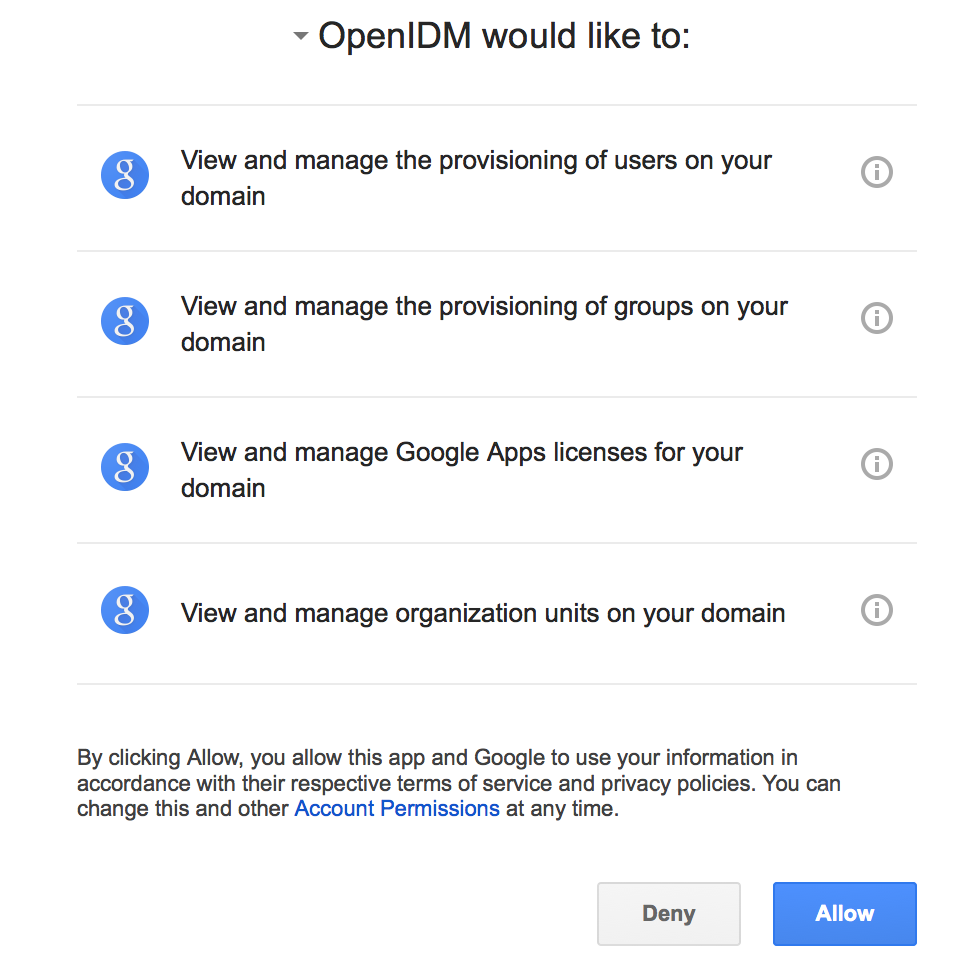This screenshot has height=962, width=980.
Task: Open the info icon for the Google Apps licenses scope
Action: tap(876, 464)
